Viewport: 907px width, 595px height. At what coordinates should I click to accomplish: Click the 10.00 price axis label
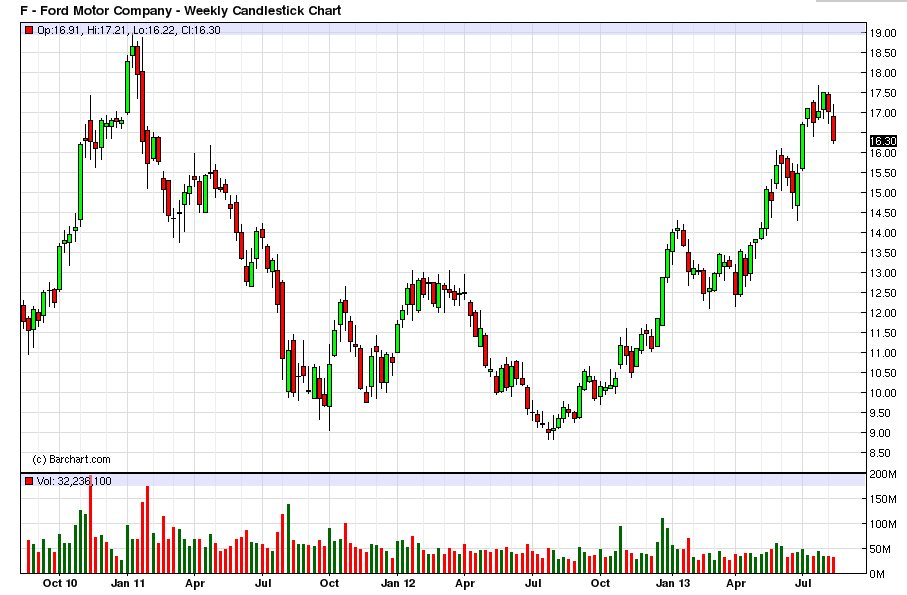(883, 393)
